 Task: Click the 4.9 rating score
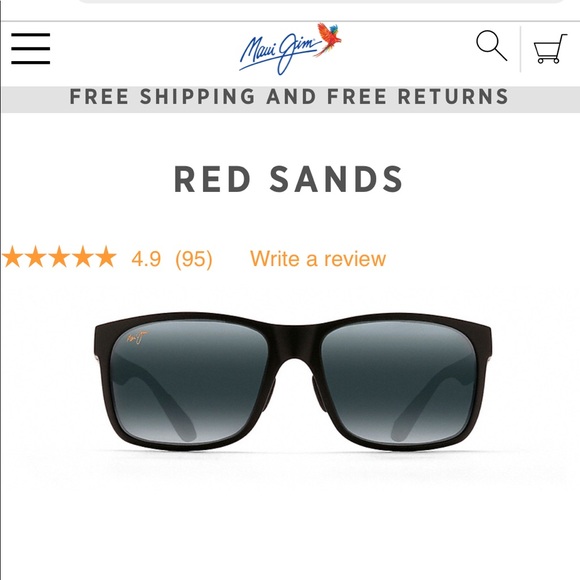pyautogui.click(x=146, y=259)
